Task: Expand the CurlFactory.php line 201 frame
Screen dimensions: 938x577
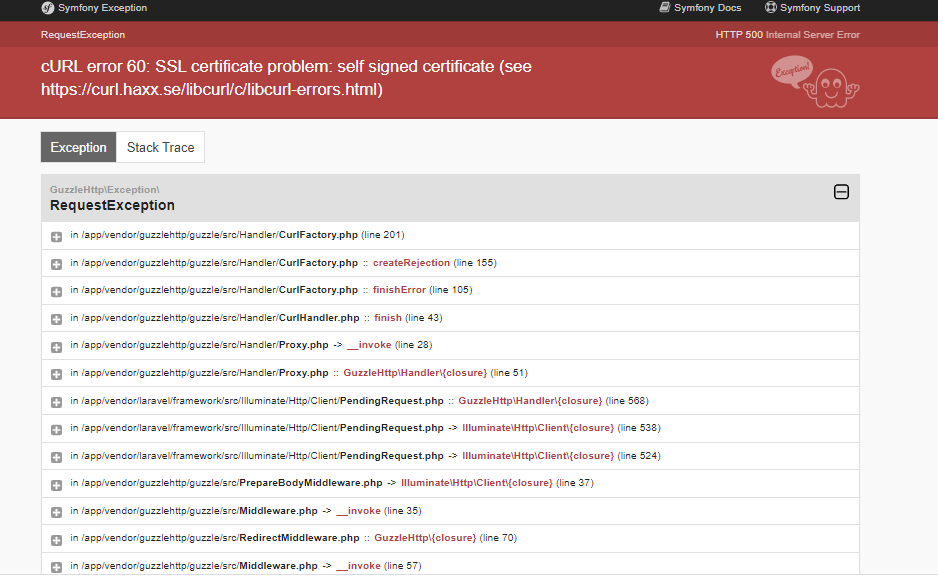Action: 55,235
